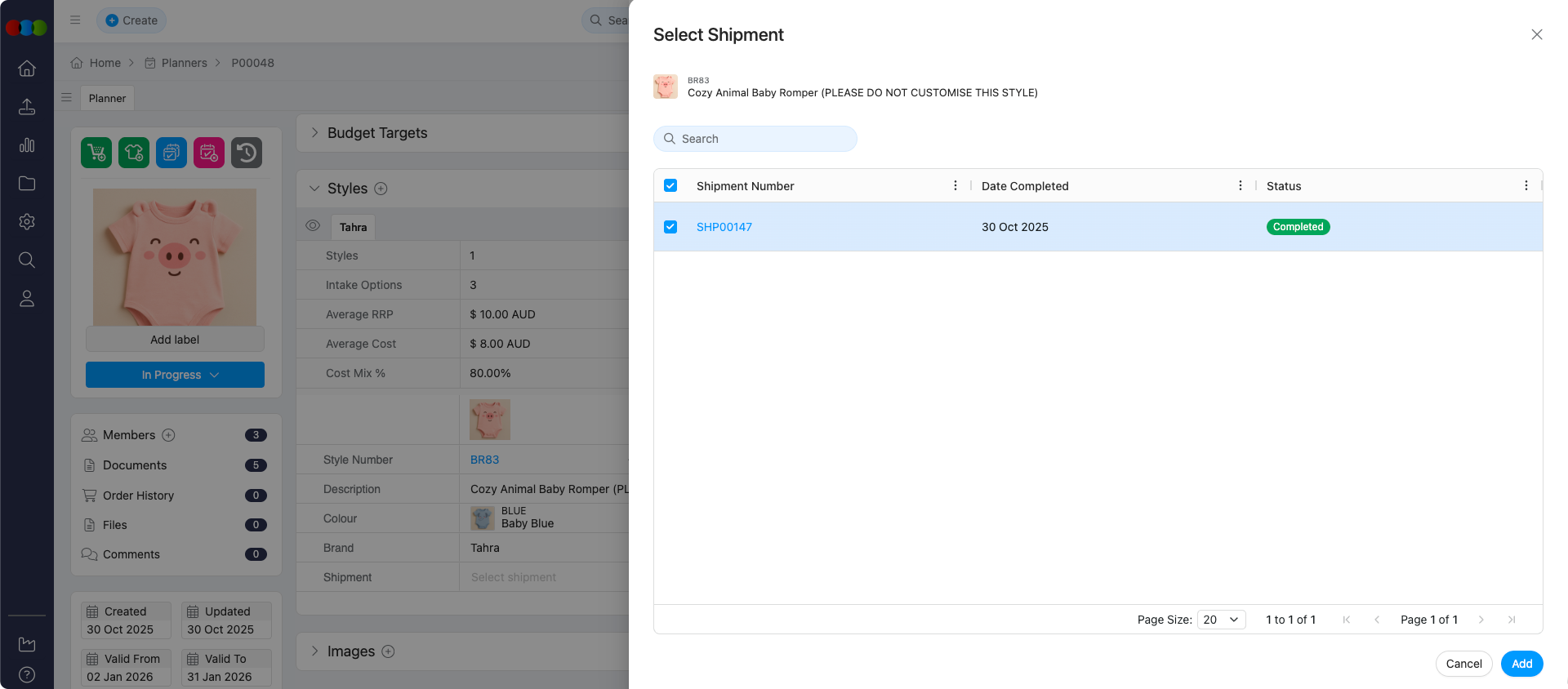Toggle the select-all shipments checkbox
The width and height of the screenshot is (1568, 689).
tap(670, 186)
